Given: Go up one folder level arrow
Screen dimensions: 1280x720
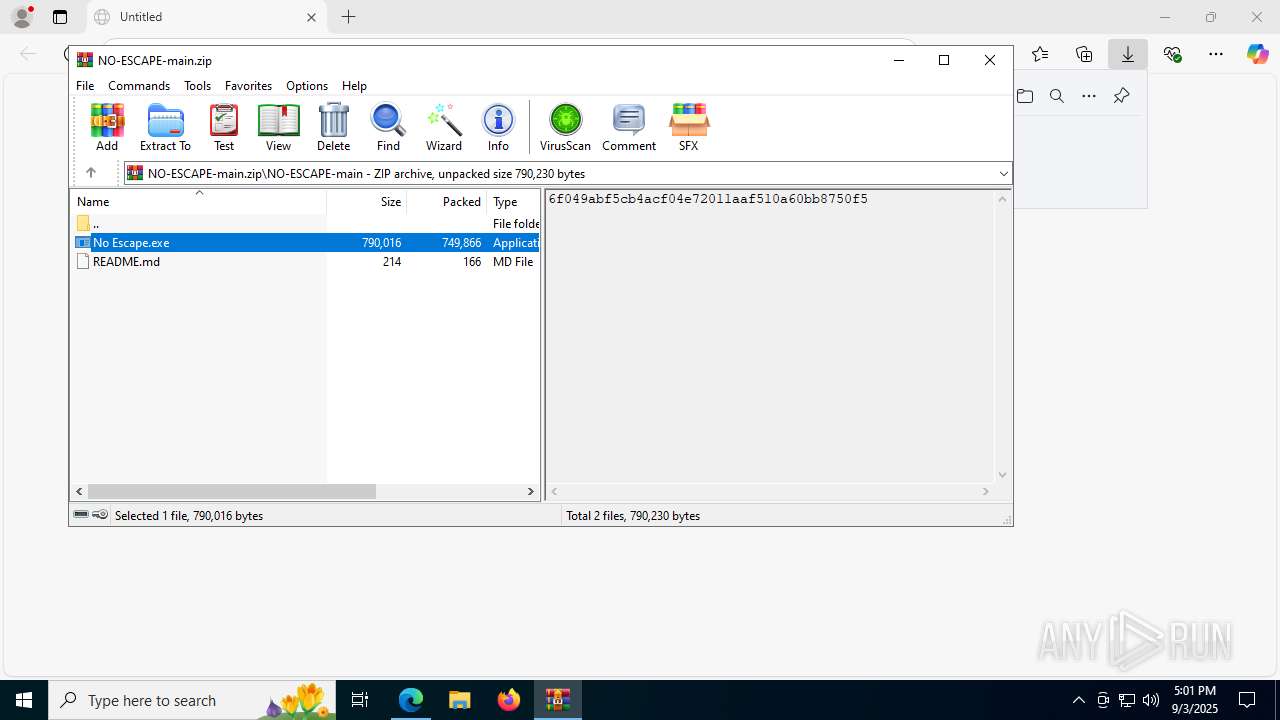Looking at the screenshot, I should click(x=90, y=173).
